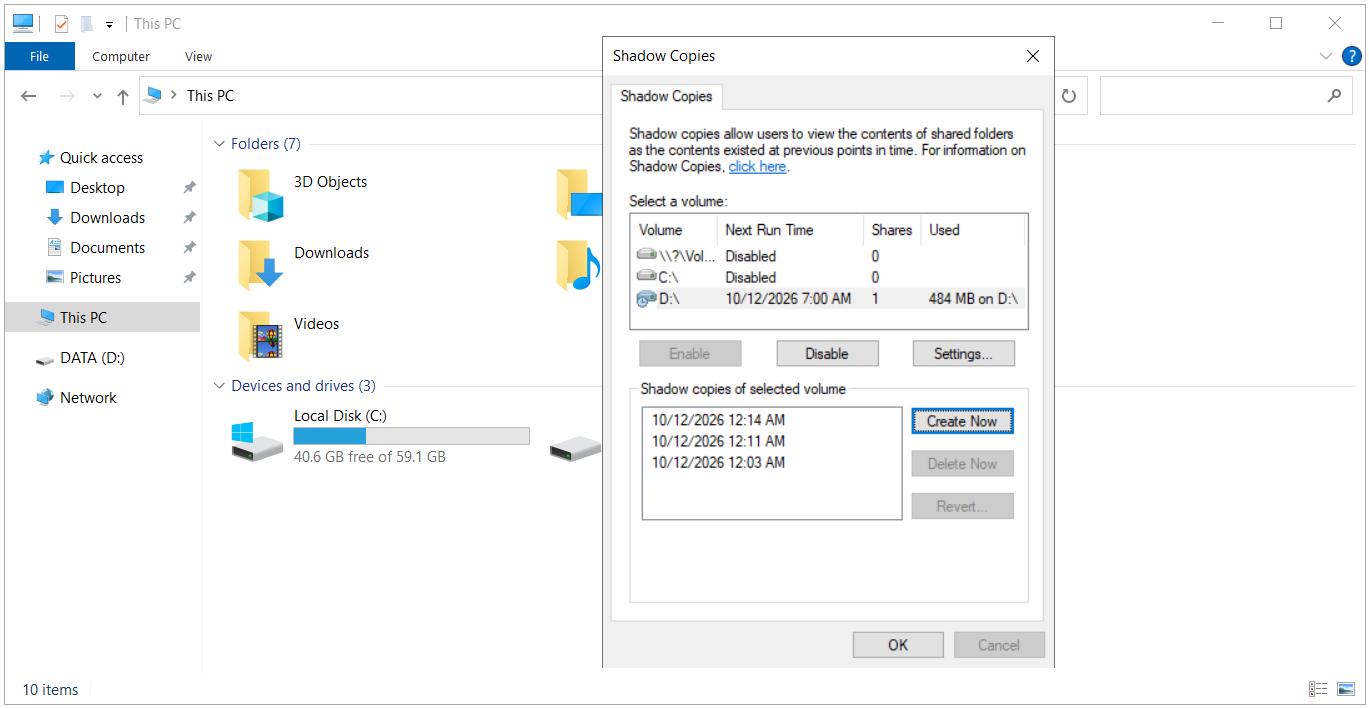Click the New folder icon in title bar
This screenshot has height=708, width=1369.
point(87,23)
